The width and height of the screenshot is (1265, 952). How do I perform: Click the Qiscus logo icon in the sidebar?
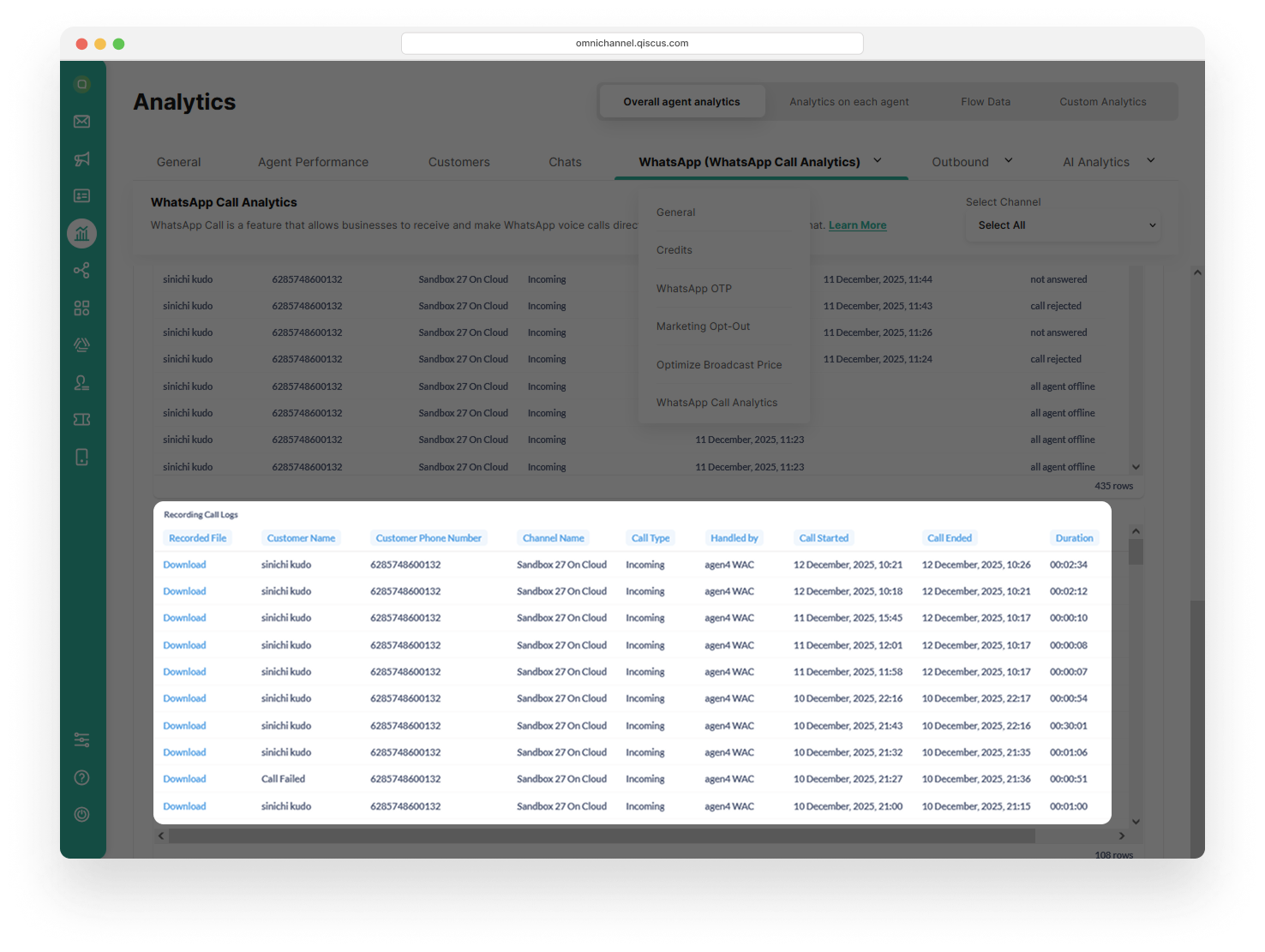pyautogui.click(x=82, y=84)
